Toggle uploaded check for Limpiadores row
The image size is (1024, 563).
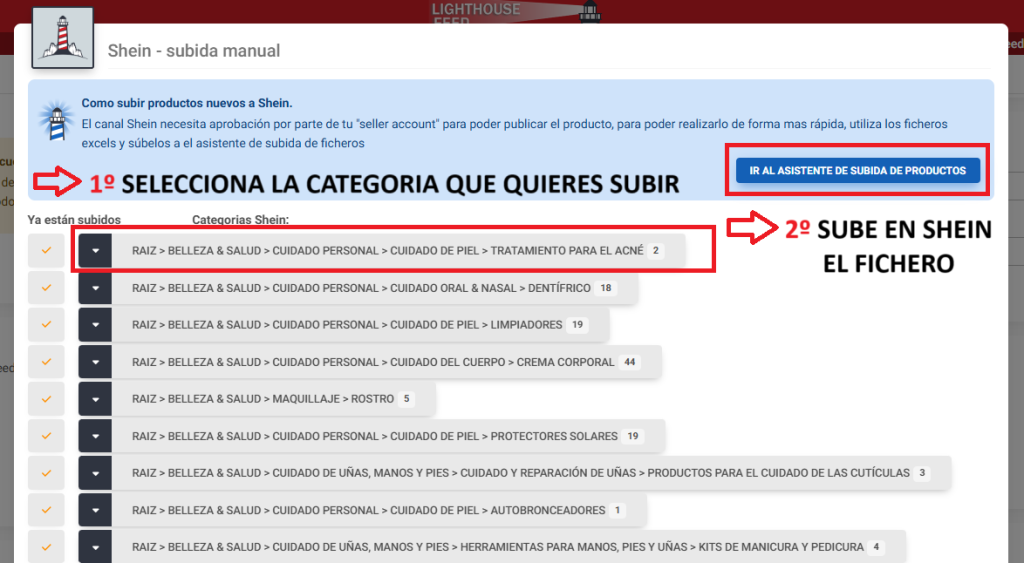(46, 325)
